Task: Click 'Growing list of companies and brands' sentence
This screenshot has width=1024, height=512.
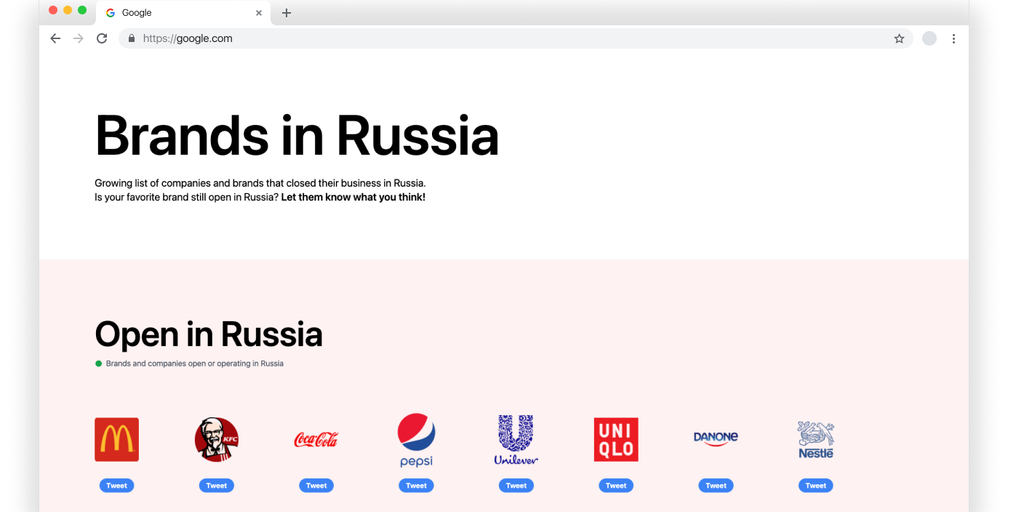Action: point(260,183)
